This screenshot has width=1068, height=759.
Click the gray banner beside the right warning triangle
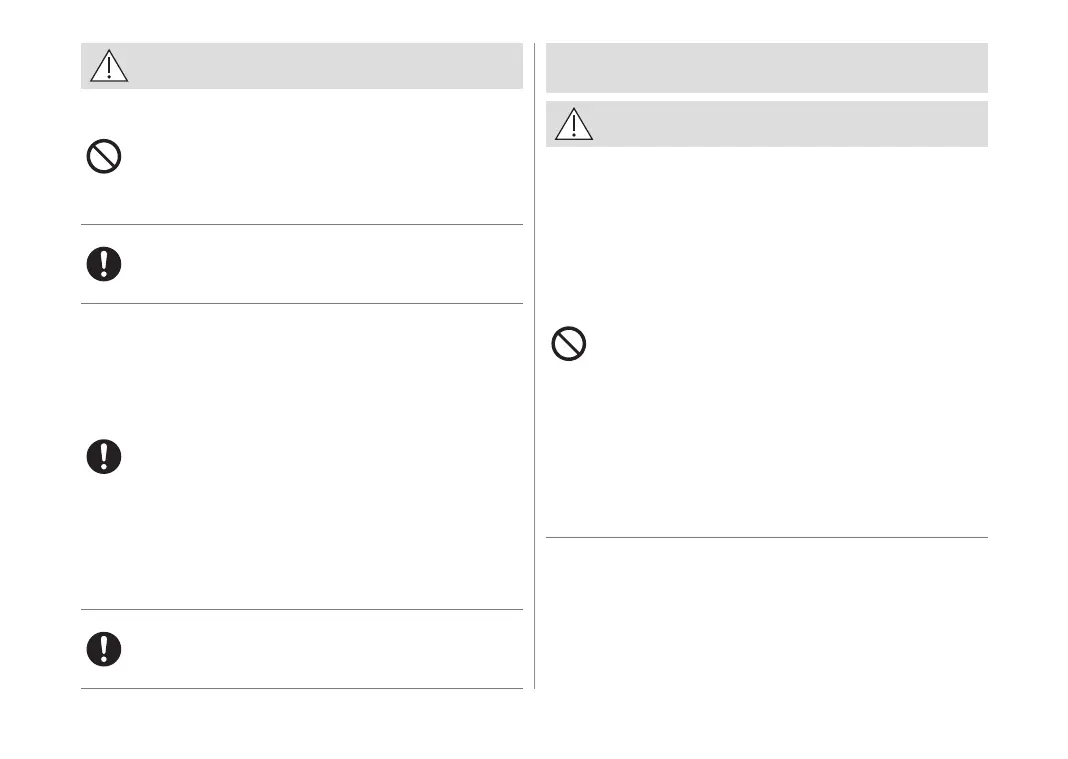click(790, 123)
